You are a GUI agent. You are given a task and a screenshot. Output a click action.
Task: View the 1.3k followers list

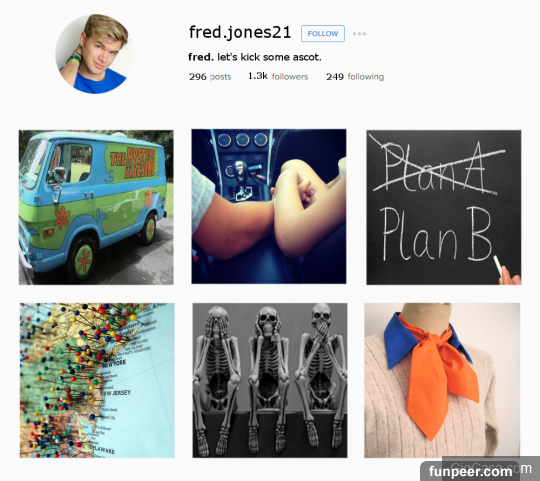[278, 76]
